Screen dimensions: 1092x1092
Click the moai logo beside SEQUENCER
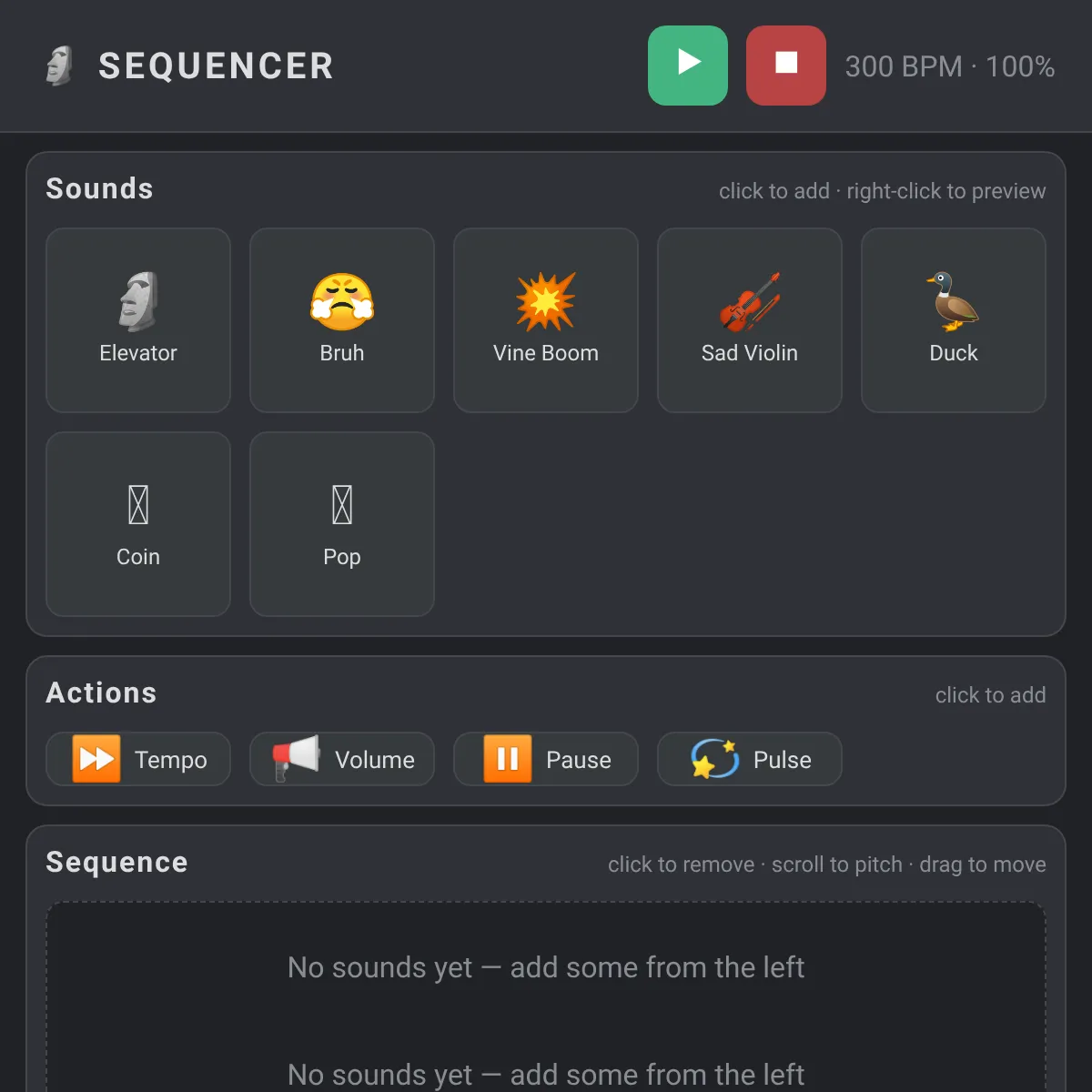coord(59,66)
